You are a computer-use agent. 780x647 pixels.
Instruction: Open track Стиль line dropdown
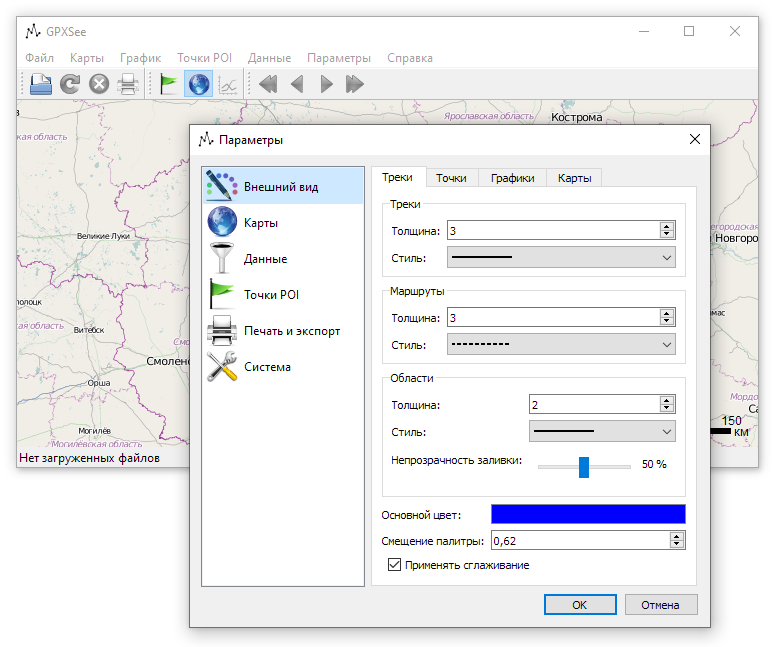coord(561,257)
